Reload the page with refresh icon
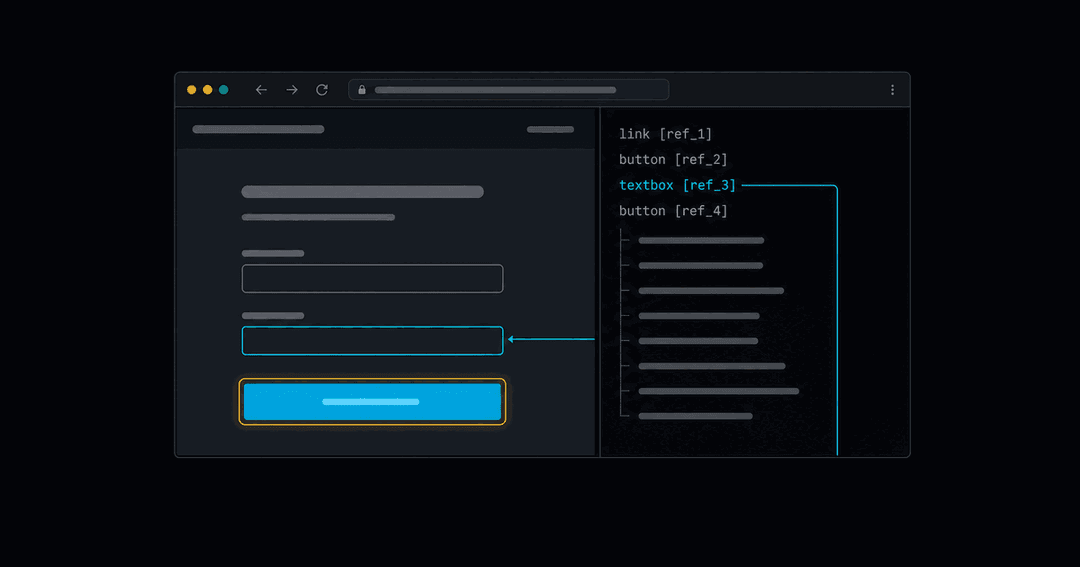 point(322,90)
